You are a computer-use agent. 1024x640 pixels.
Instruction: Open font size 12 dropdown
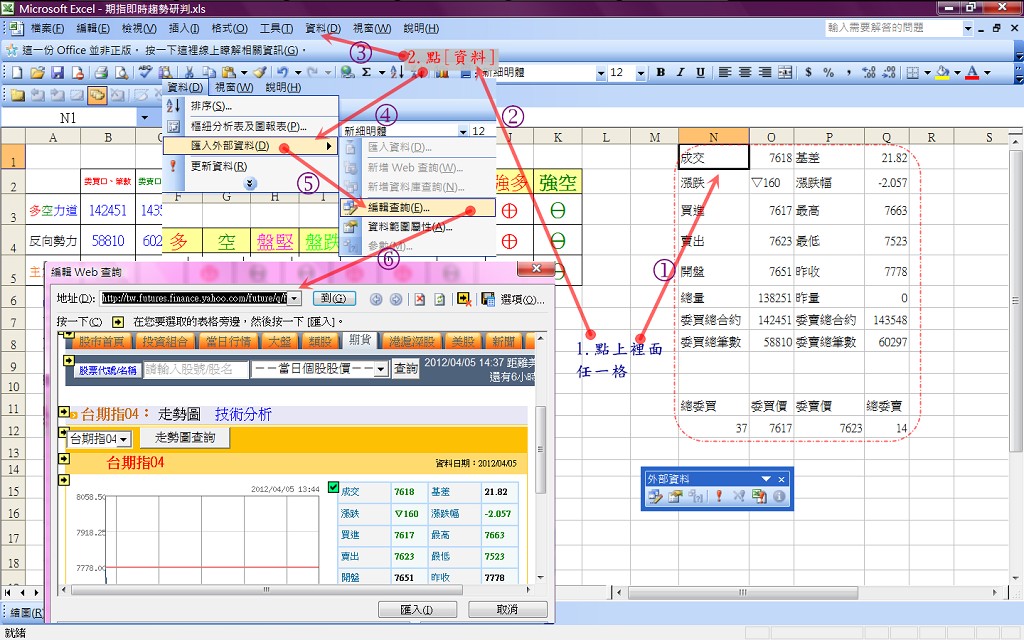[x=641, y=73]
